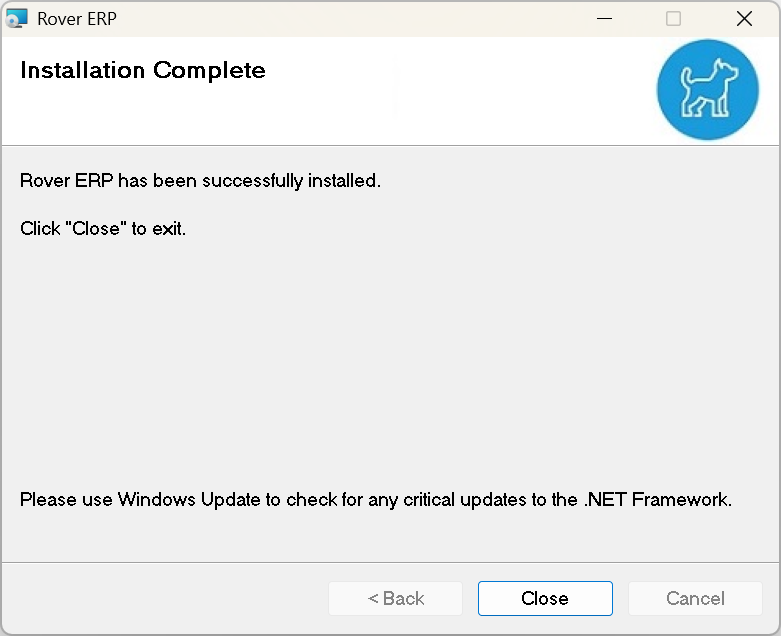This screenshot has height=636, width=781.
Task: Click the disabled Cancel button
Action: [695, 598]
